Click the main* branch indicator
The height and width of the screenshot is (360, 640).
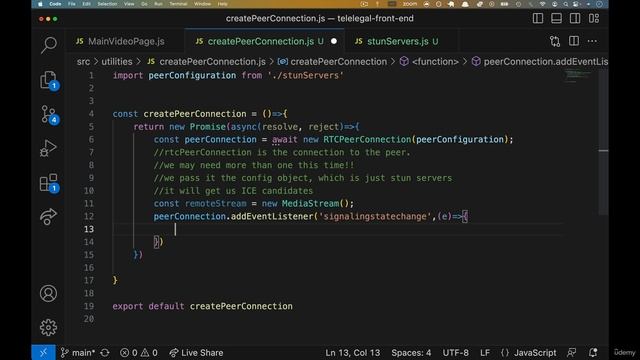coord(78,353)
